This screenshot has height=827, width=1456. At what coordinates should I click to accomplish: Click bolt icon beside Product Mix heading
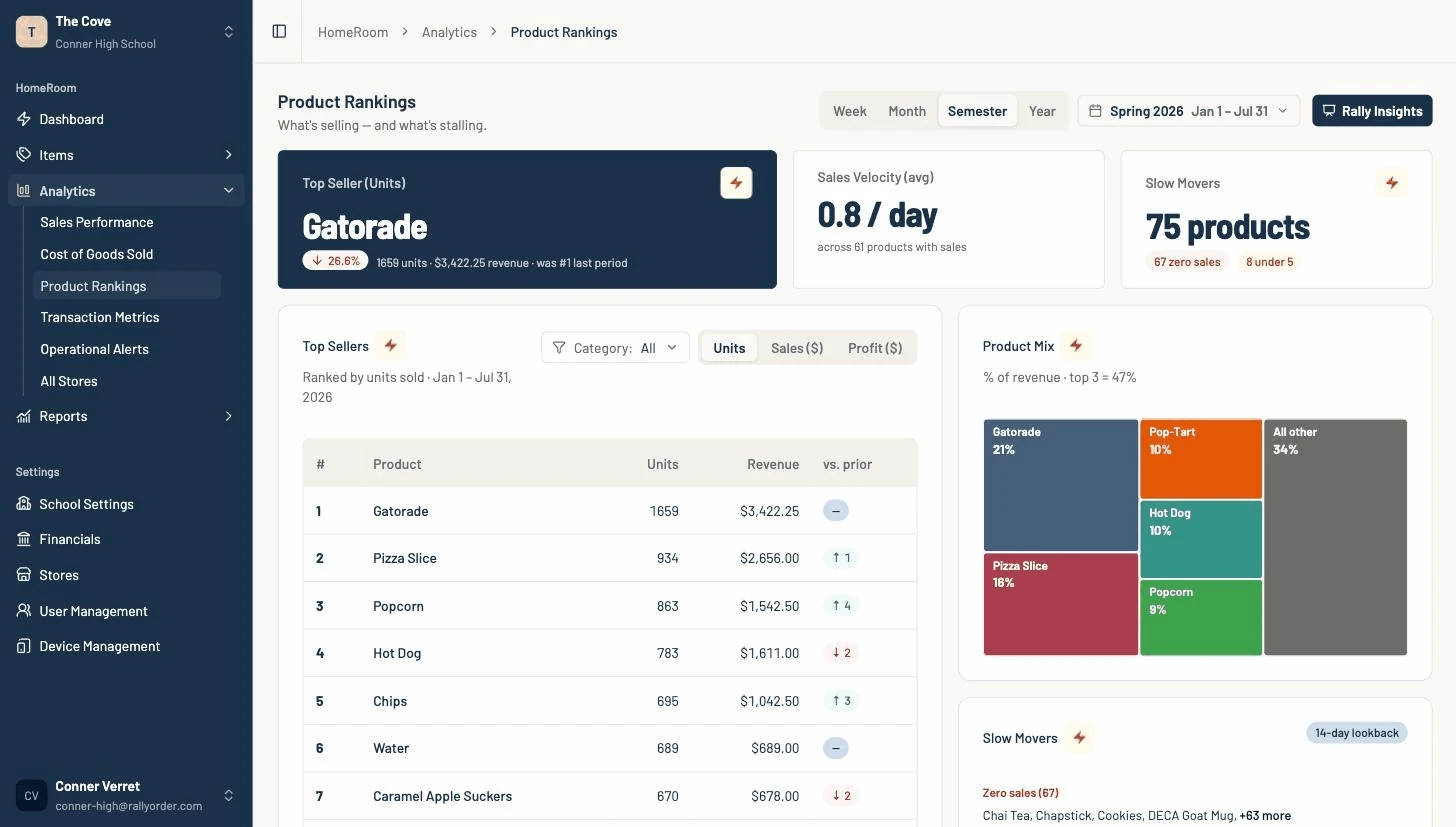click(1076, 346)
